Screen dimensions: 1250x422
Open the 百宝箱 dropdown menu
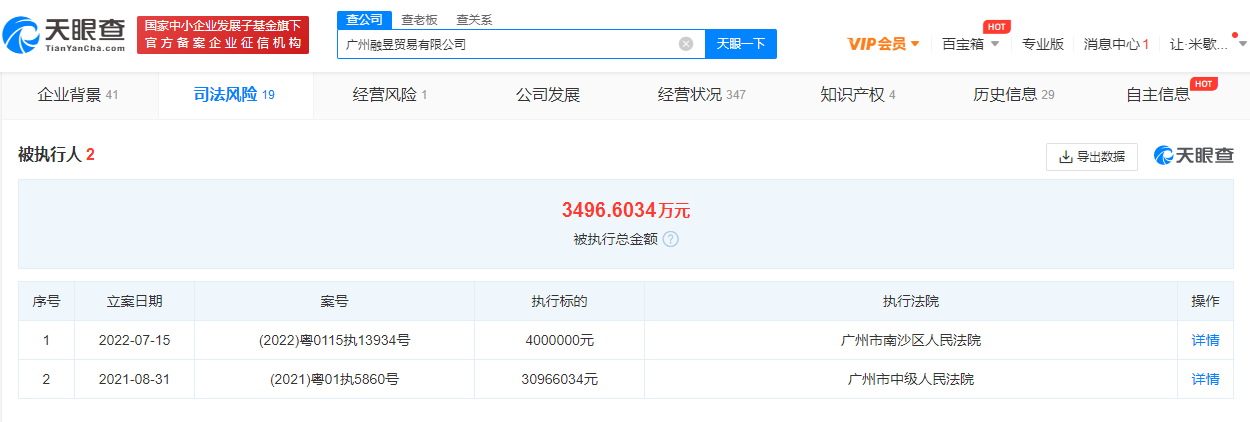point(970,44)
